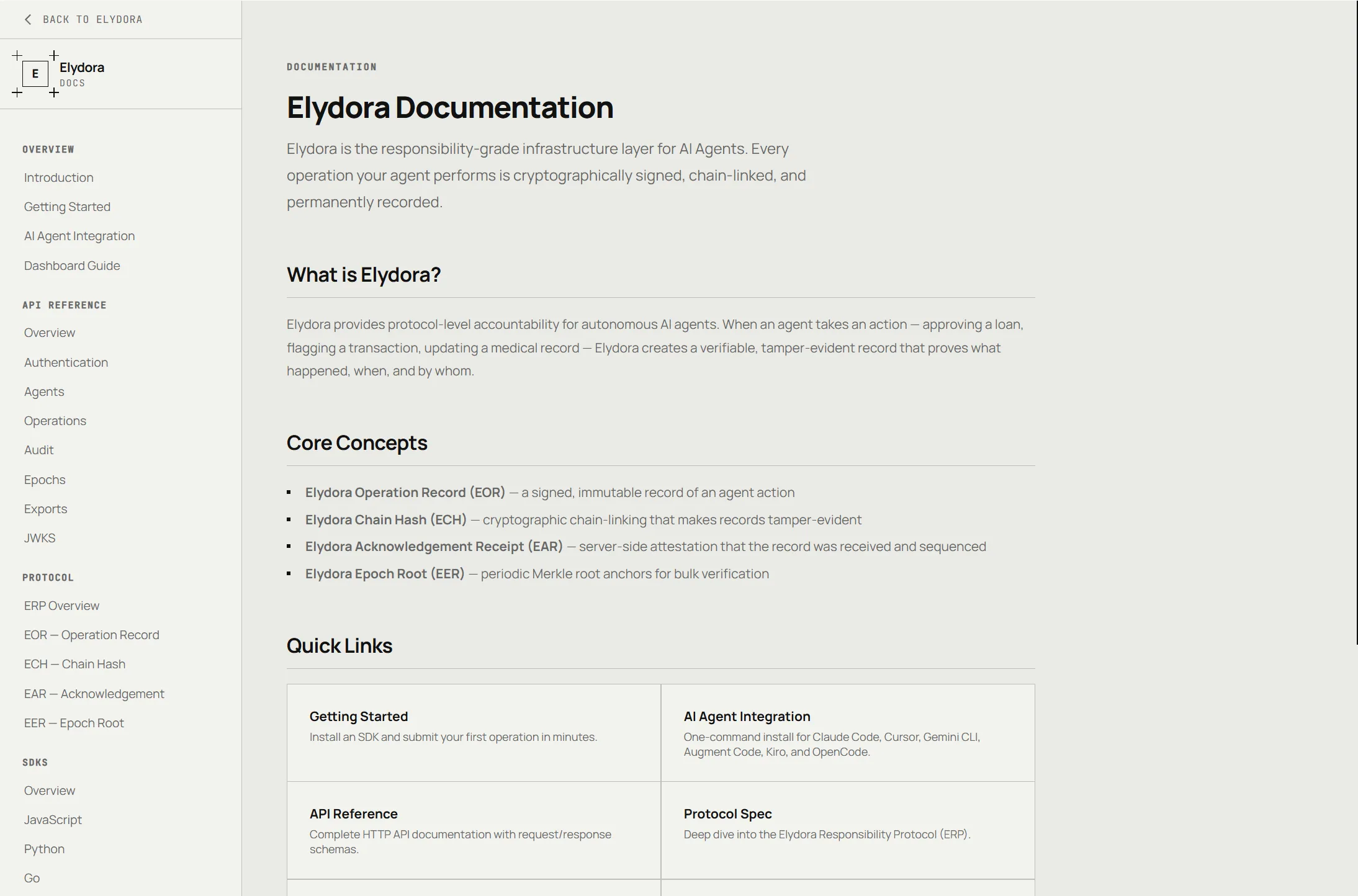
Task: Open the Introduction sidebar page
Action: 58,177
